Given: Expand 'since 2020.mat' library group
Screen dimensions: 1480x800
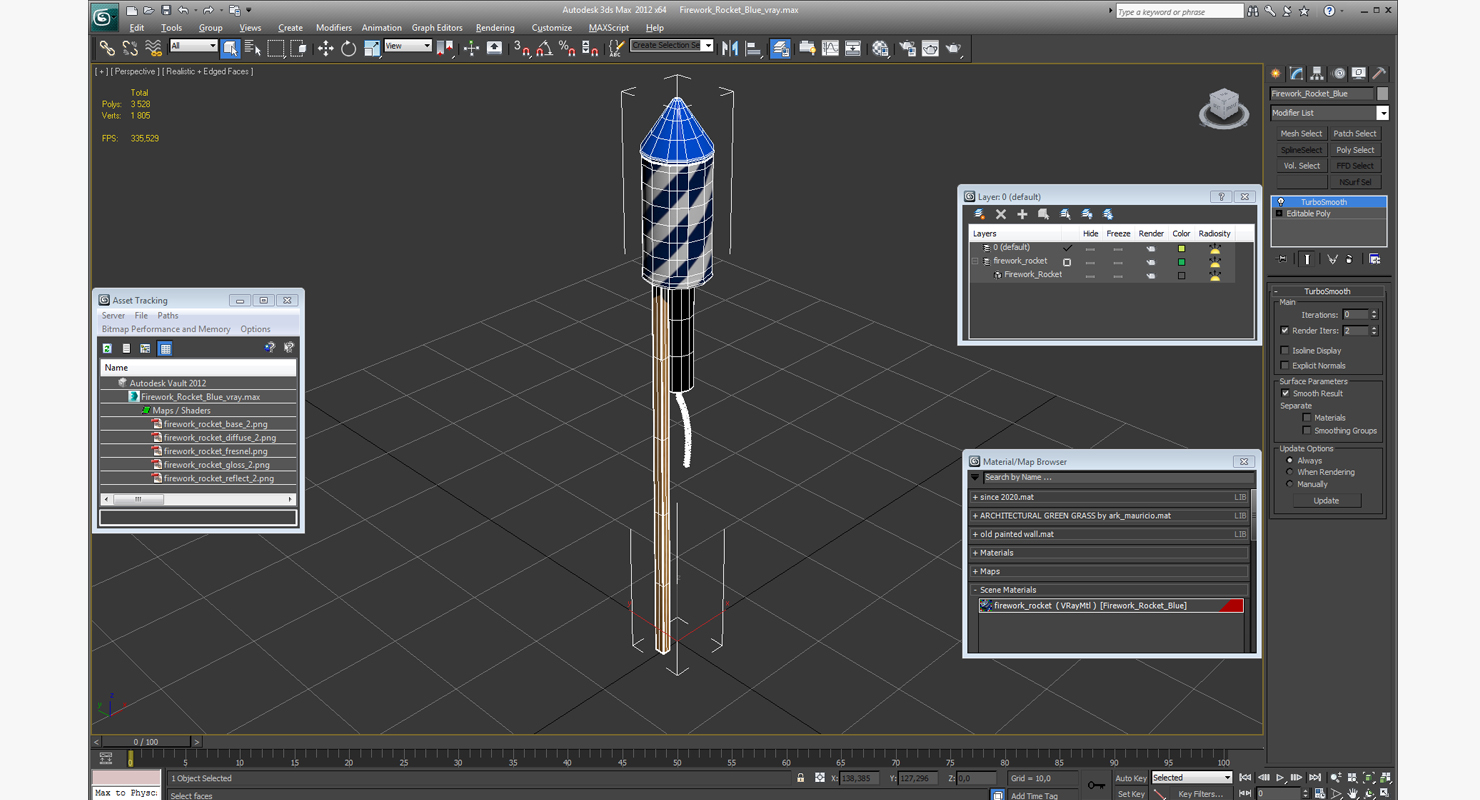Looking at the screenshot, I should point(975,497).
